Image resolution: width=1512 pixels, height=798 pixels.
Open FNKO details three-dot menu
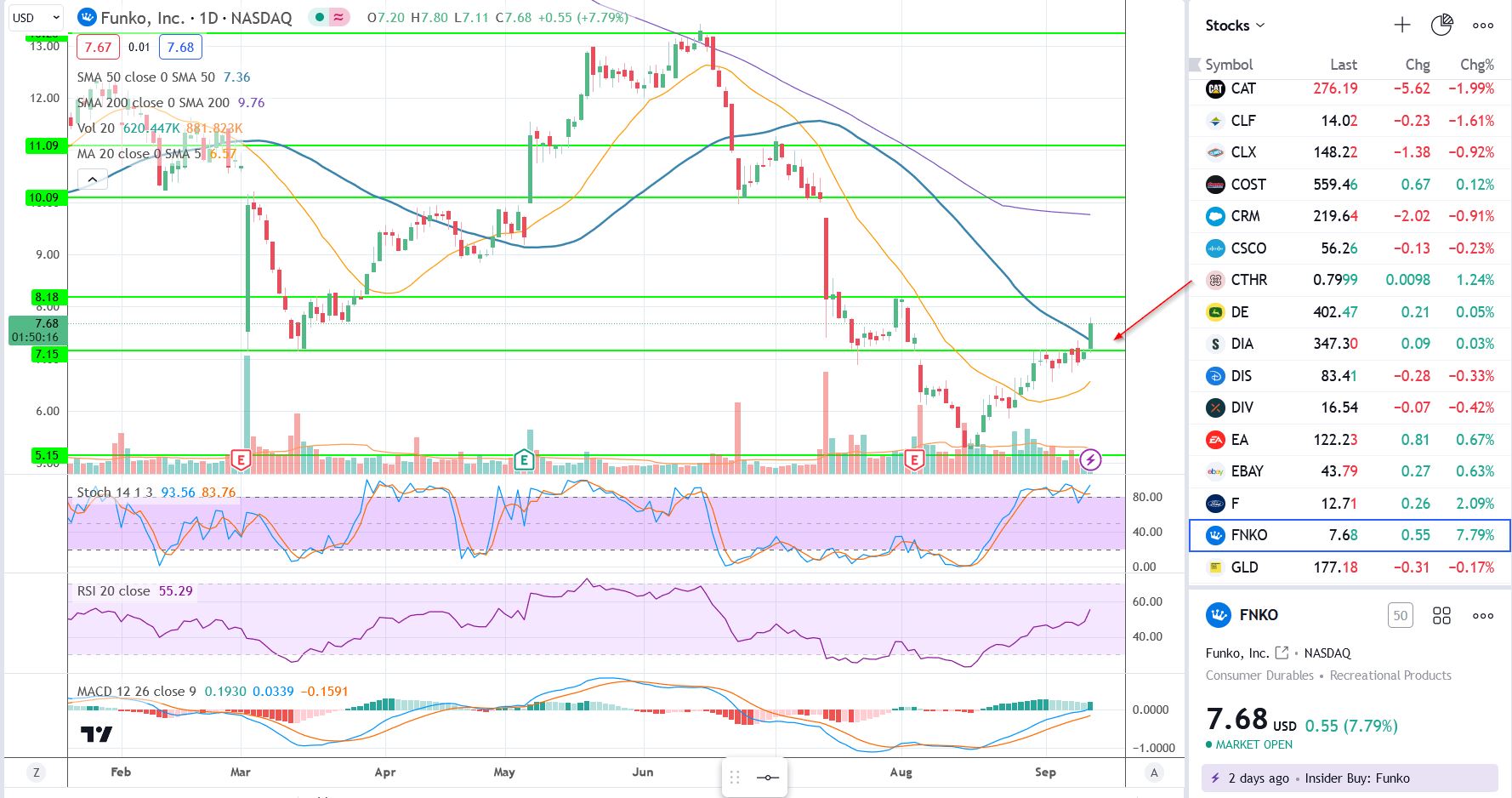tap(1483, 615)
